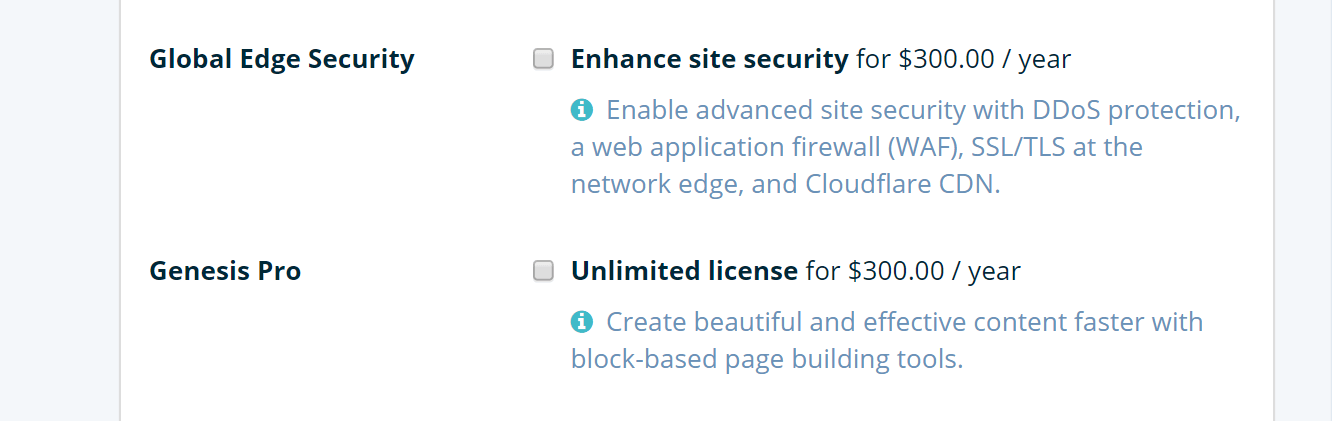Viewport: 1332px width, 421px height.
Task: Tick the Genesis Pro unlimited license checkbox
Action: point(543,271)
